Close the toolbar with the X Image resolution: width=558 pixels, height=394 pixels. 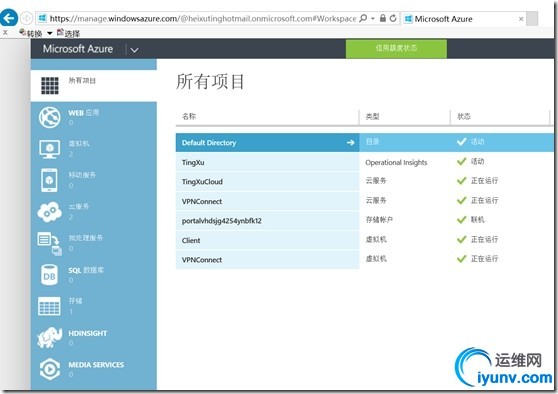(5, 32)
